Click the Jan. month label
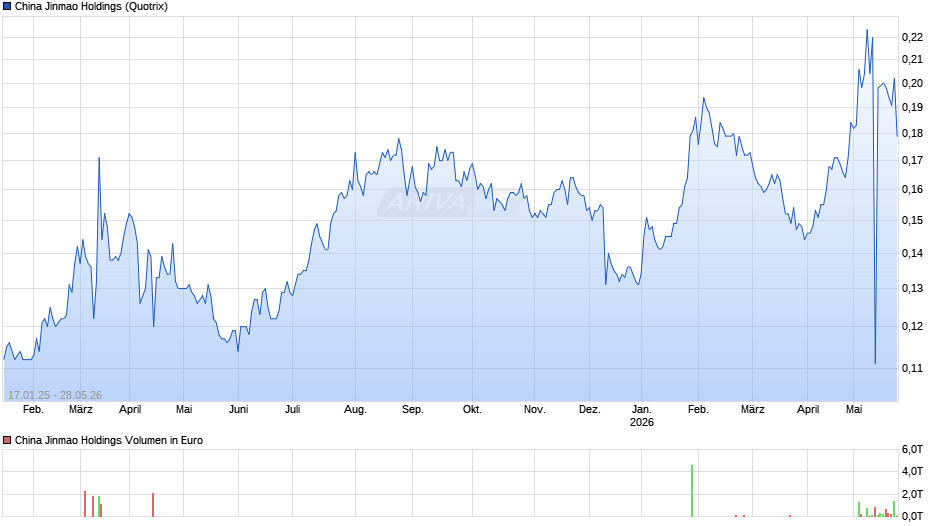 click(641, 409)
